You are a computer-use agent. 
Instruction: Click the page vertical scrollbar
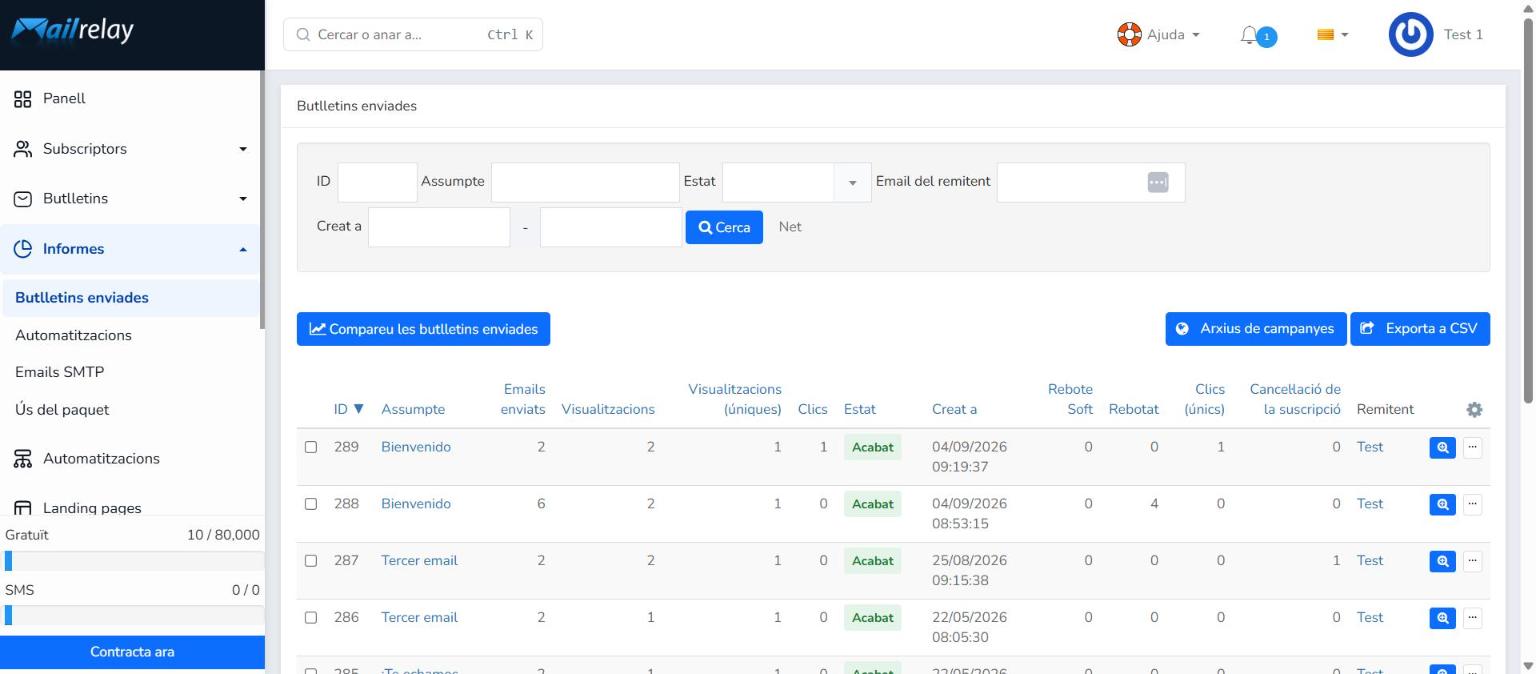pos(1526,210)
